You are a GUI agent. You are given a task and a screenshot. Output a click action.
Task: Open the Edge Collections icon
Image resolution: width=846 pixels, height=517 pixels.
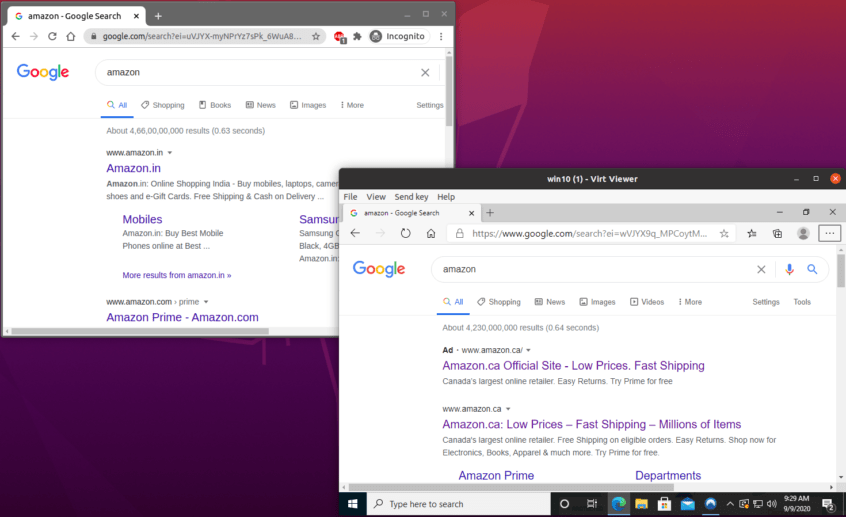(777, 233)
